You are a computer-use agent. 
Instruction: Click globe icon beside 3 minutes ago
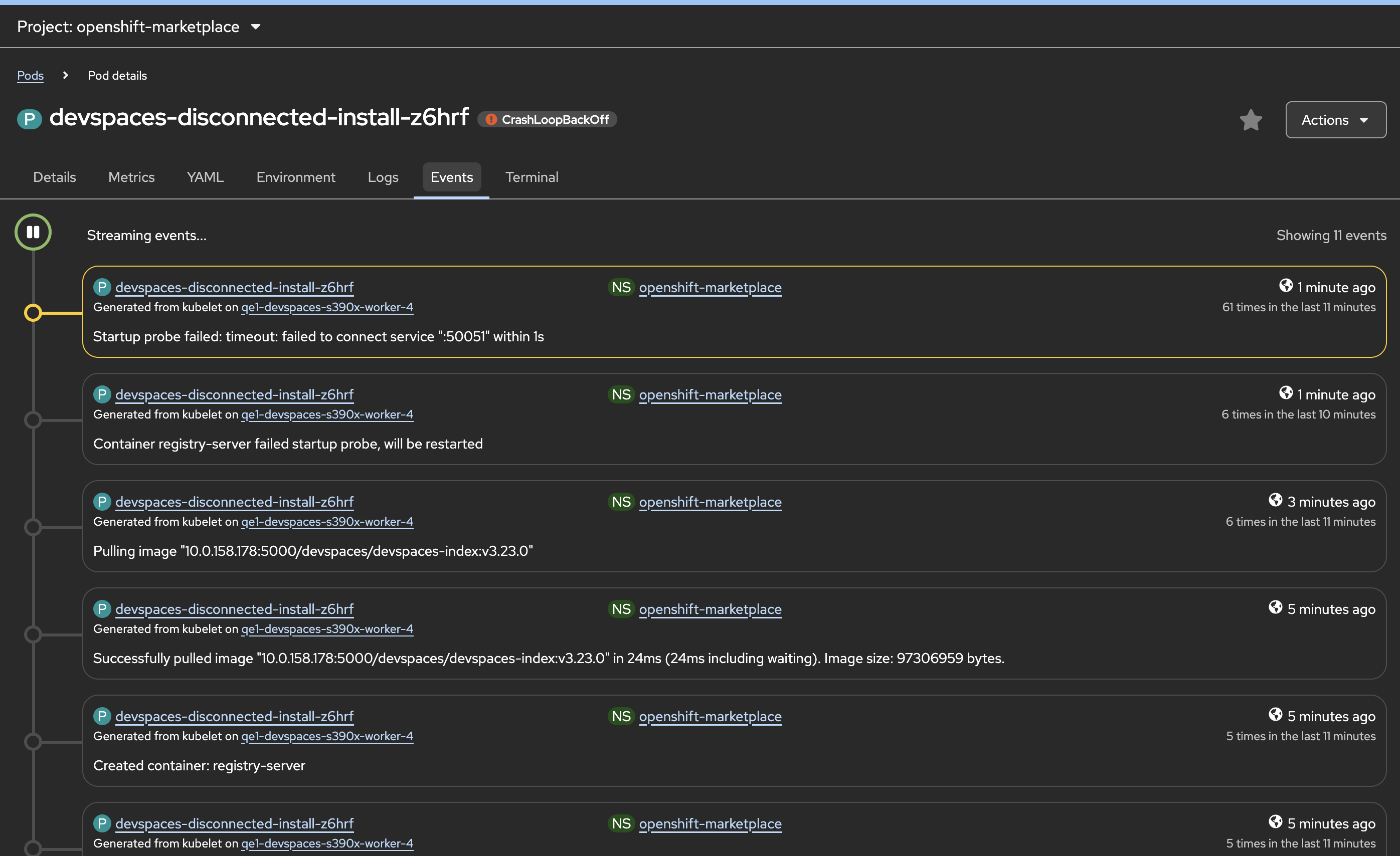pos(1276,500)
